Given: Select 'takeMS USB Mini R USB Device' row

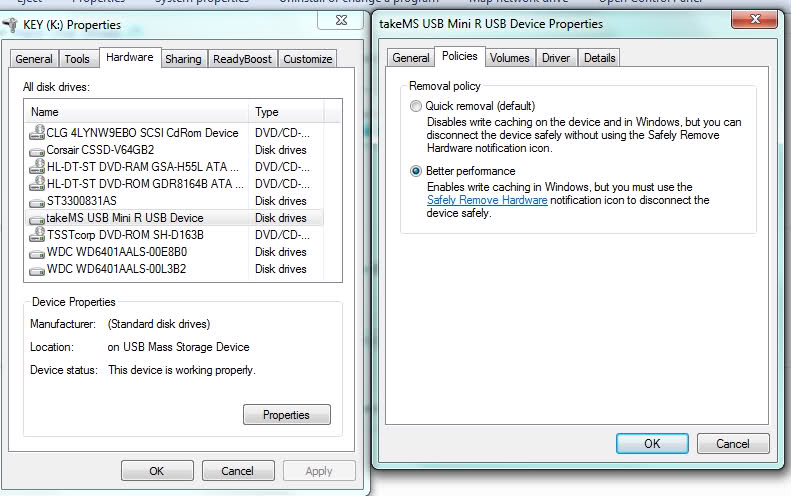Looking at the screenshot, I should coord(174,218).
